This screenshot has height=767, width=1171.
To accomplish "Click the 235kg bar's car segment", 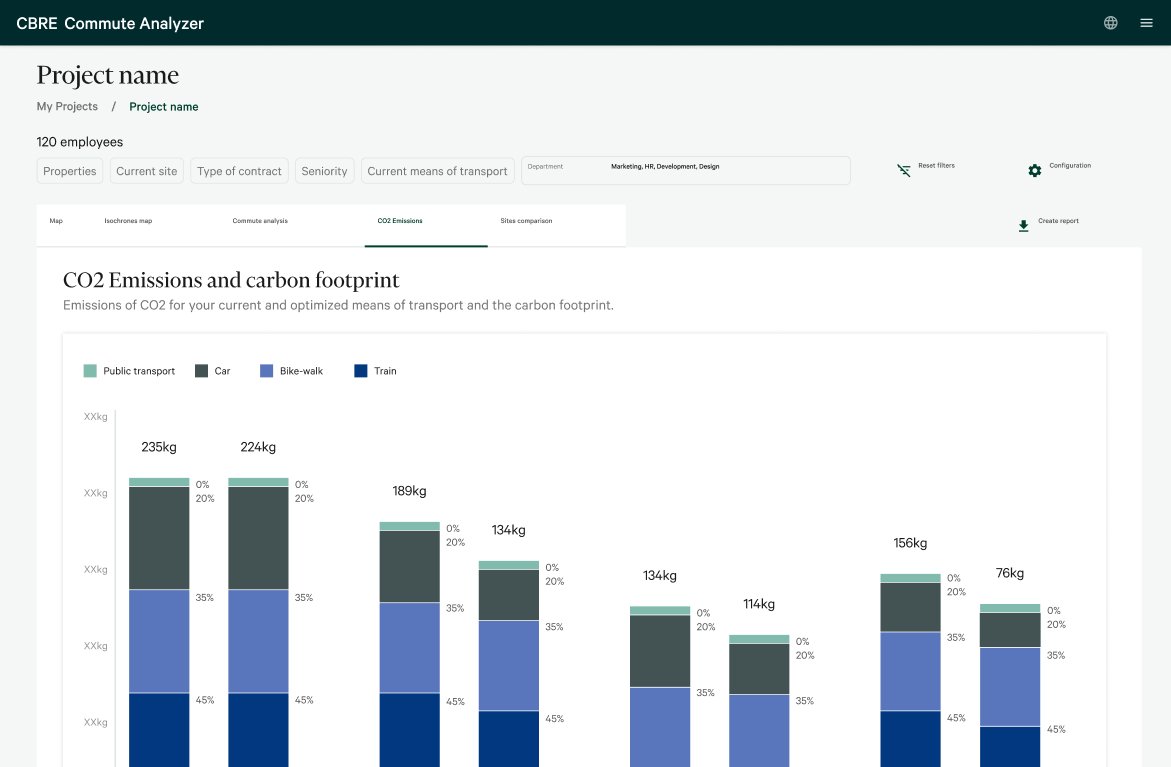I will point(159,538).
